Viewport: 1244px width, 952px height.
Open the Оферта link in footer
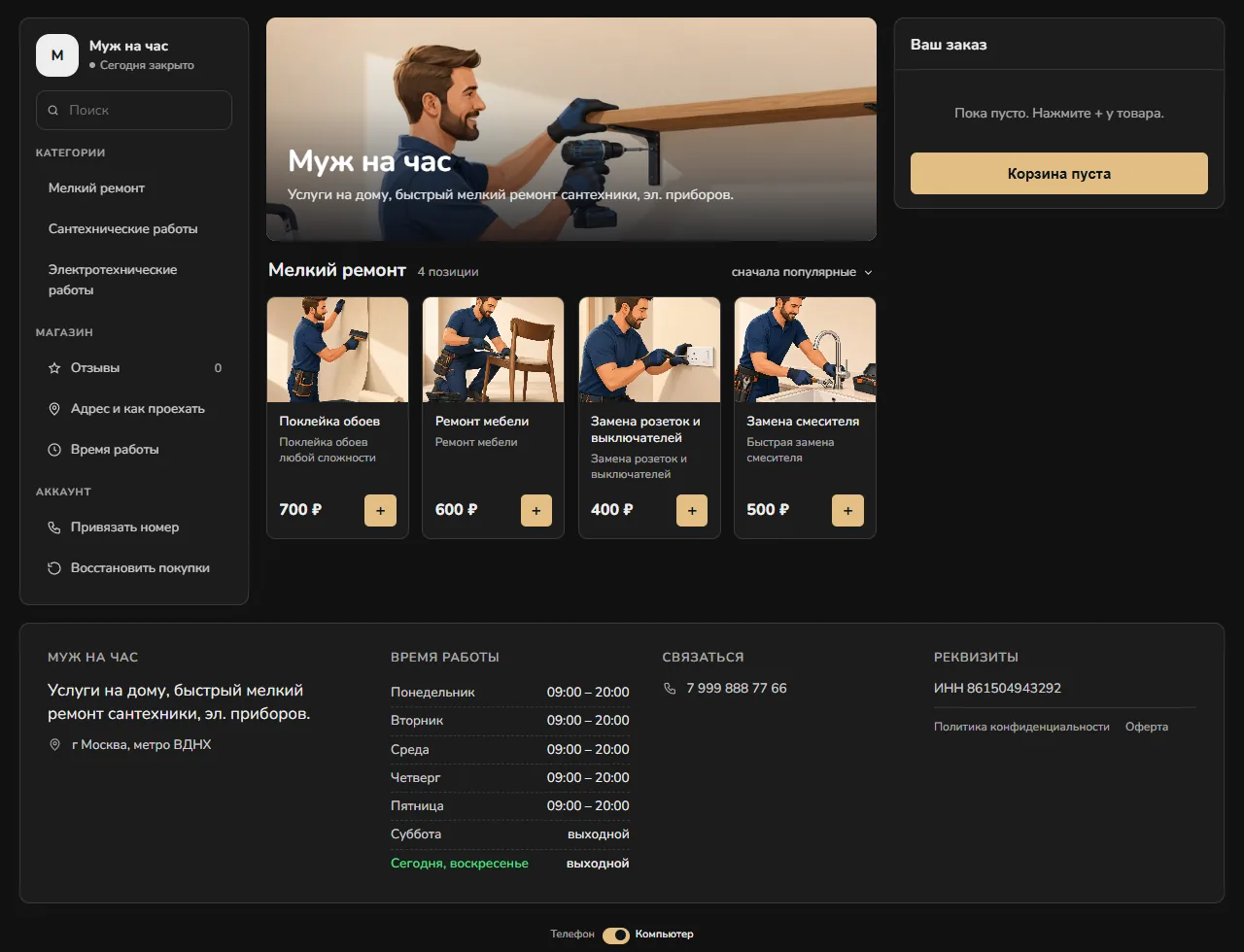1147,727
